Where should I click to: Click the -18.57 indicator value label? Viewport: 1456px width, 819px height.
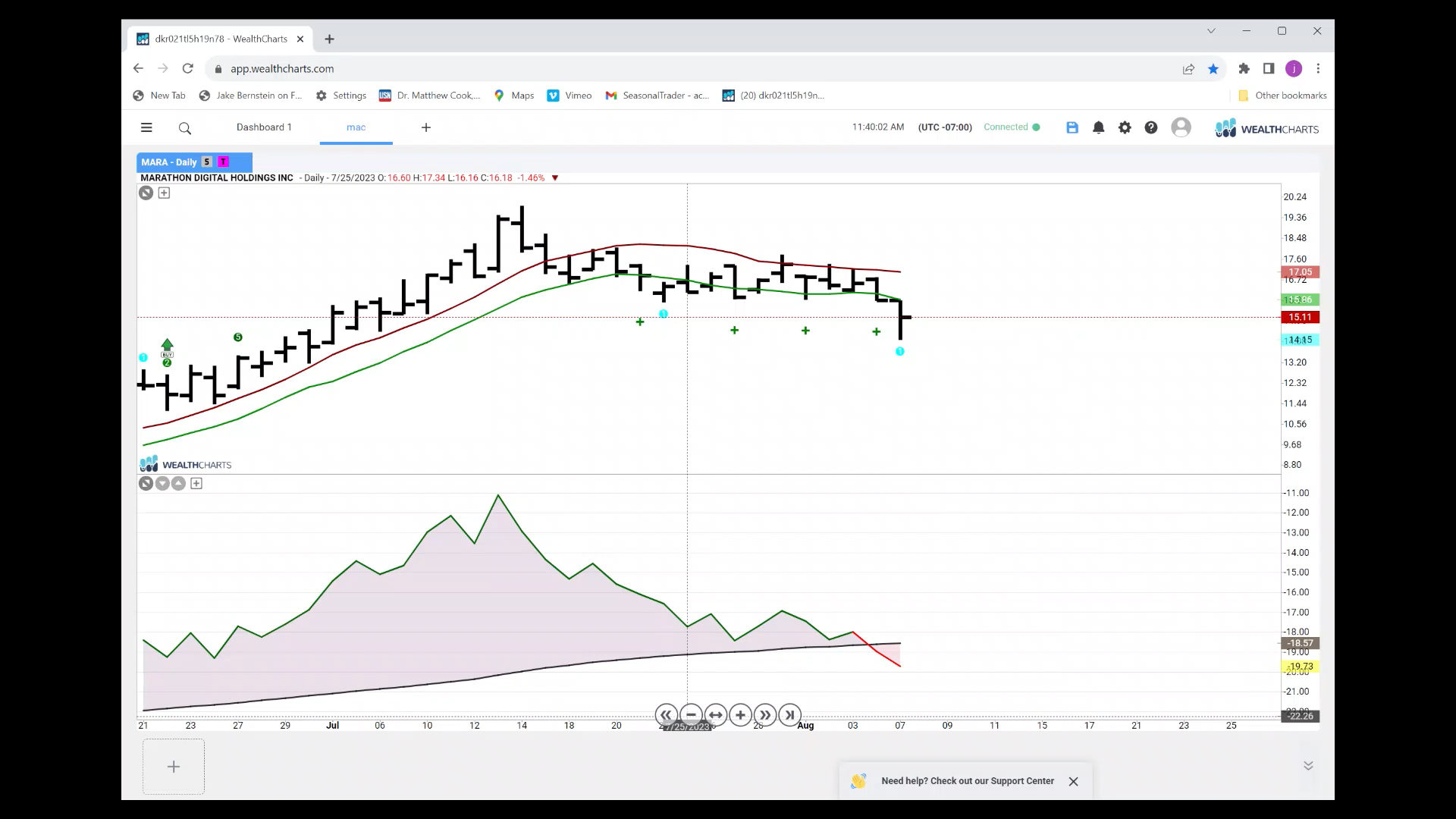click(x=1300, y=643)
